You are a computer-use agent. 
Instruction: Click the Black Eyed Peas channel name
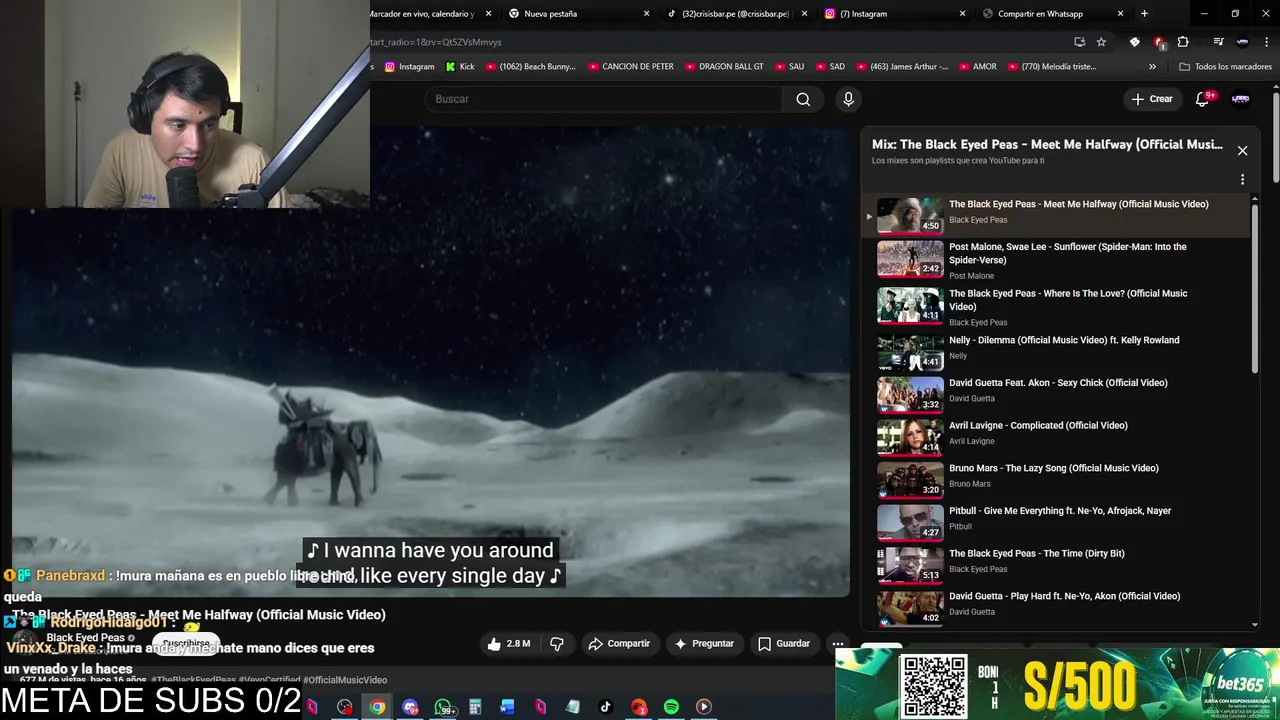click(x=85, y=638)
